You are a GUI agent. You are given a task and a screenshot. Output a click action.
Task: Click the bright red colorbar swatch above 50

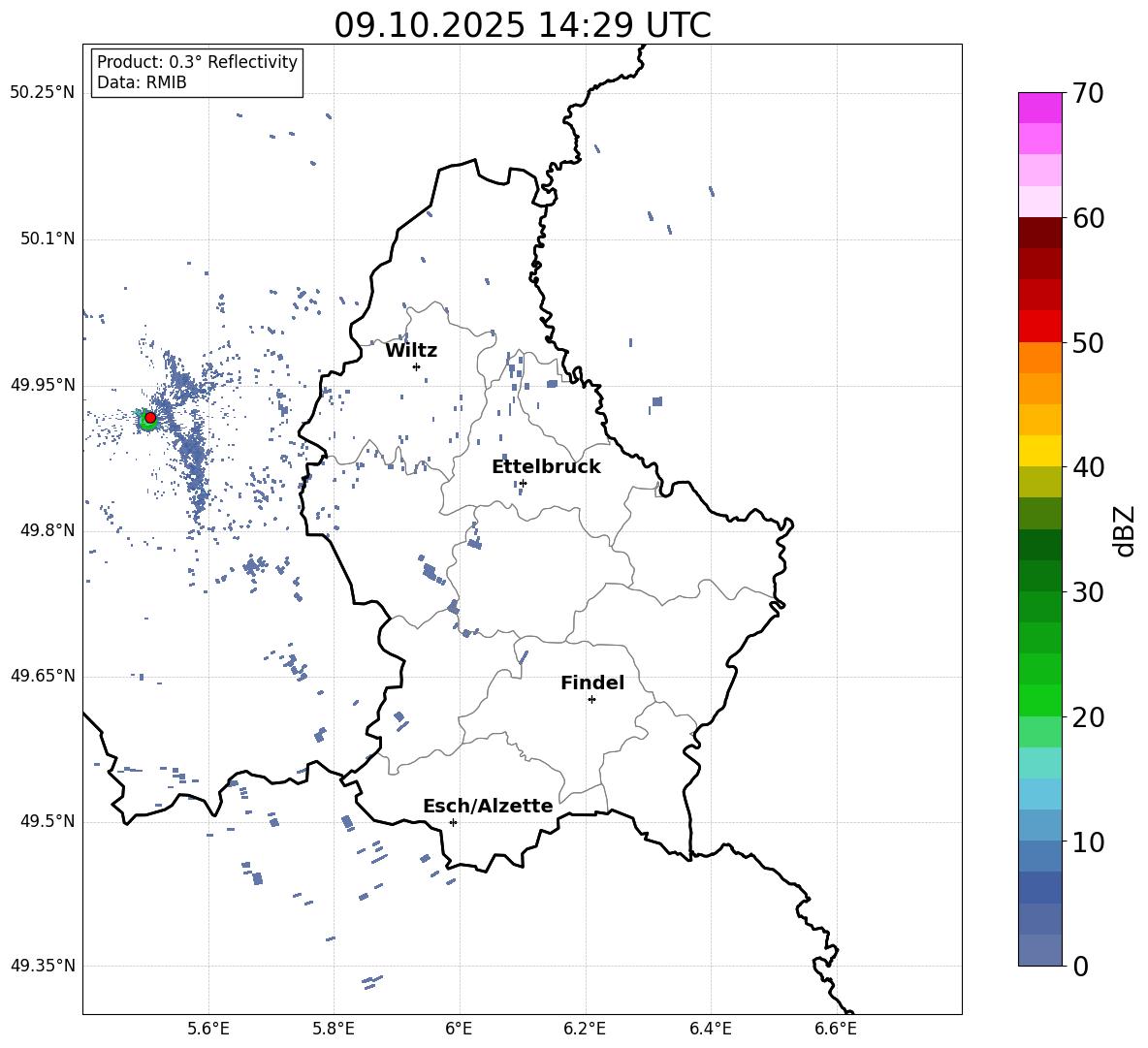(x=1039, y=327)
